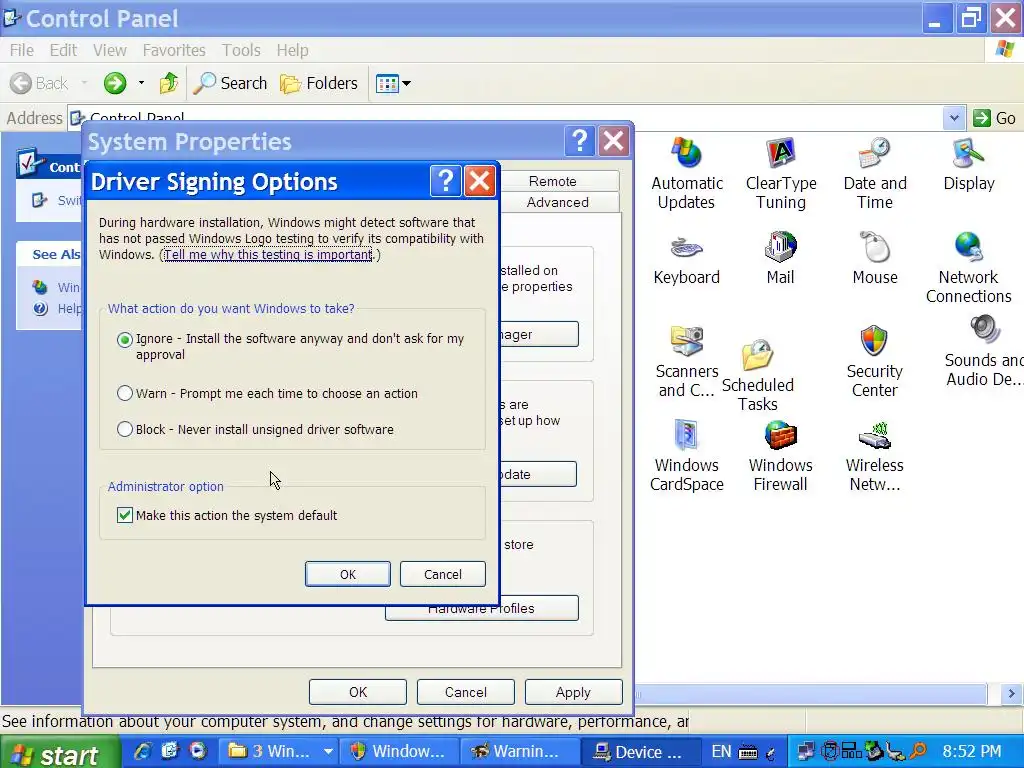Expand the grouped 3 Windows taskbar dropdown
This screenshot has height=768, width=1024.
[x=328, y=752]
